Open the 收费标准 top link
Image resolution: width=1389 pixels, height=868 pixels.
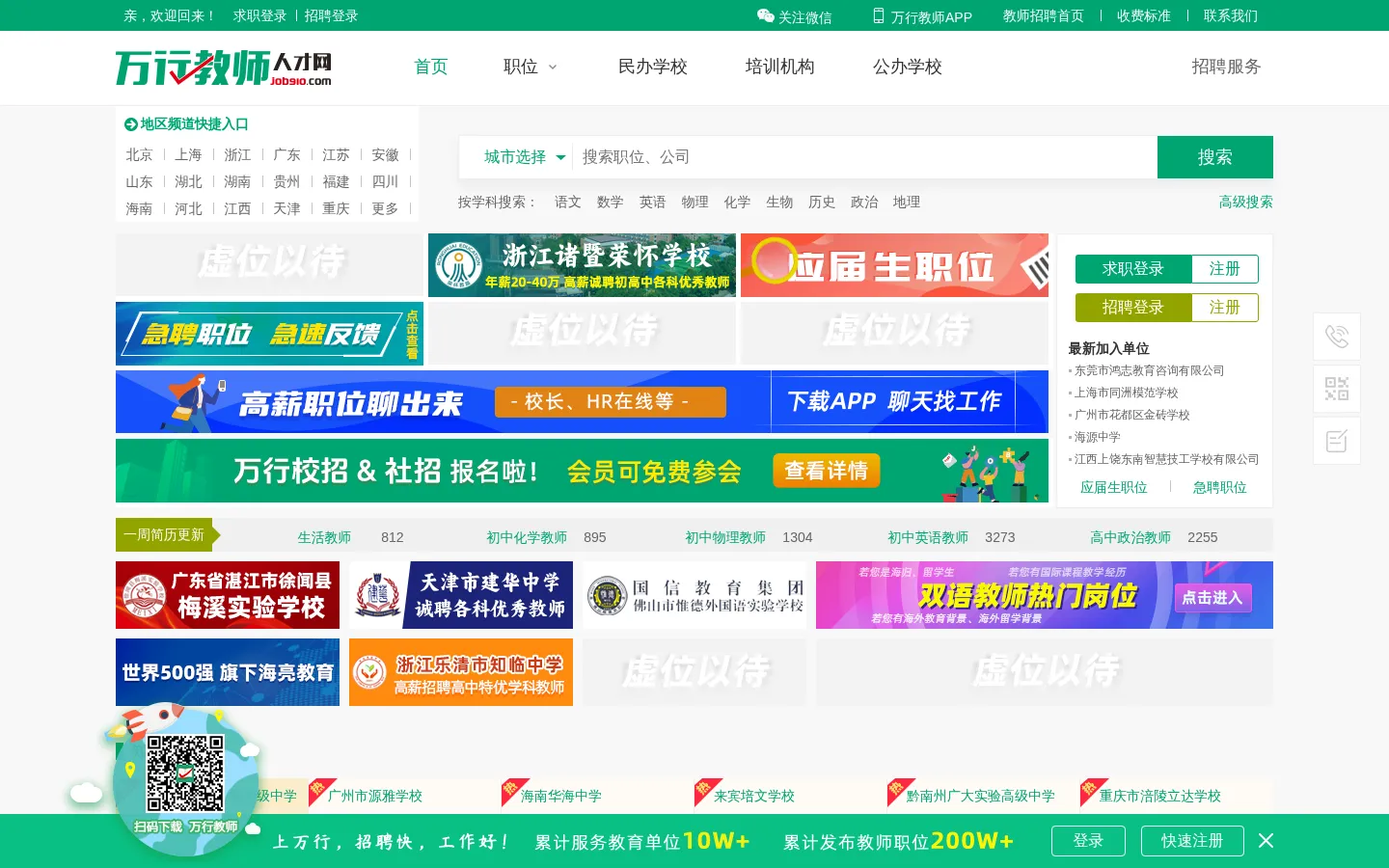coord(1144,15)
